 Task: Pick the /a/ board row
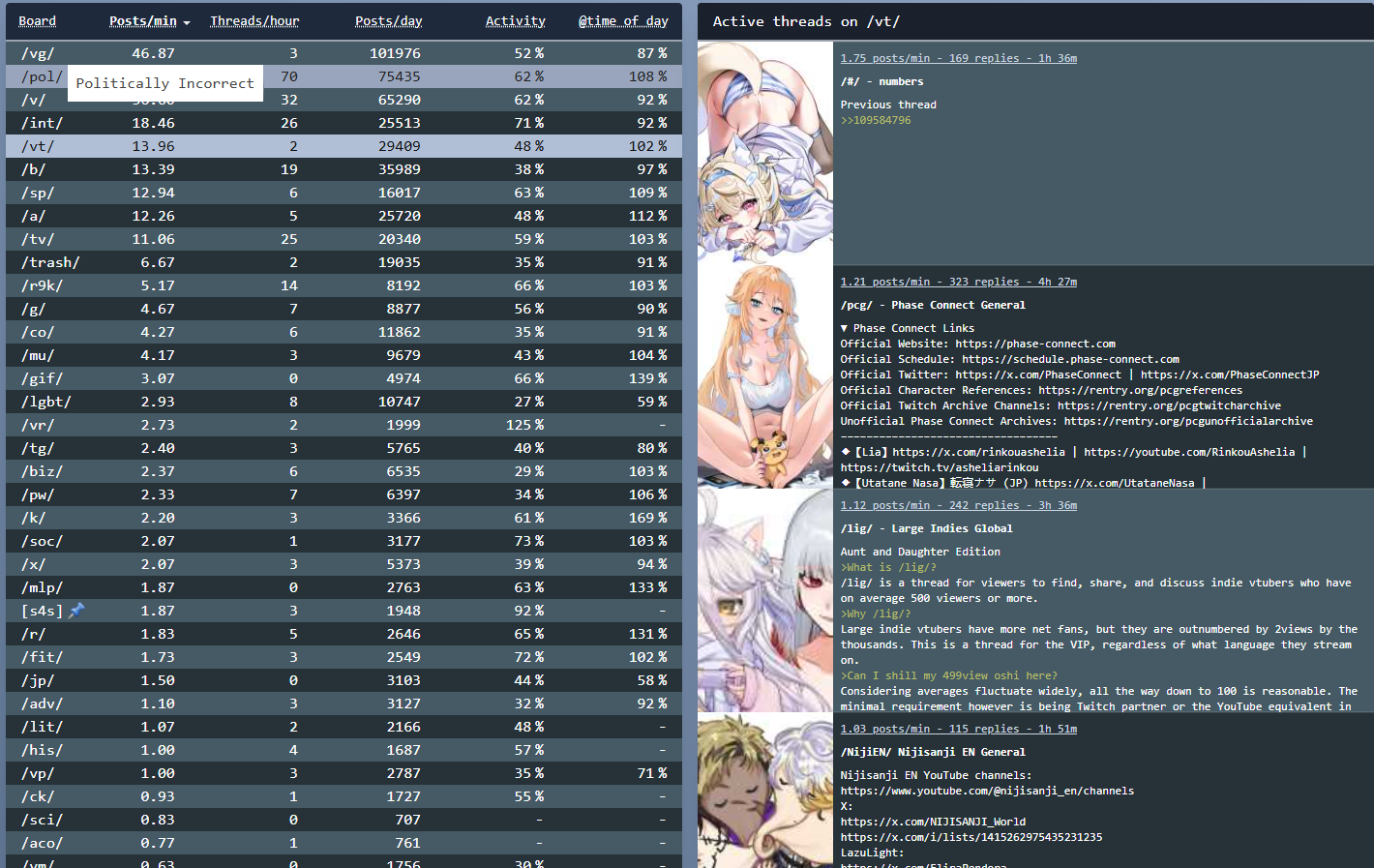pos(343,216)
